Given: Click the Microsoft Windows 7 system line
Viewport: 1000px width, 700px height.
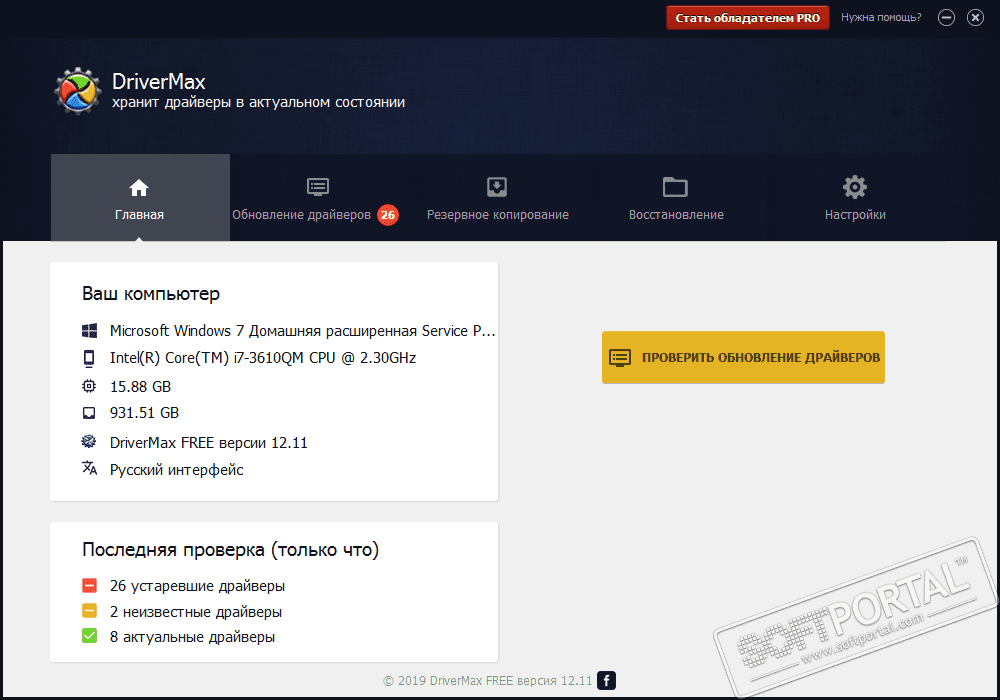Looking at the screenshot, I should 302,331.
